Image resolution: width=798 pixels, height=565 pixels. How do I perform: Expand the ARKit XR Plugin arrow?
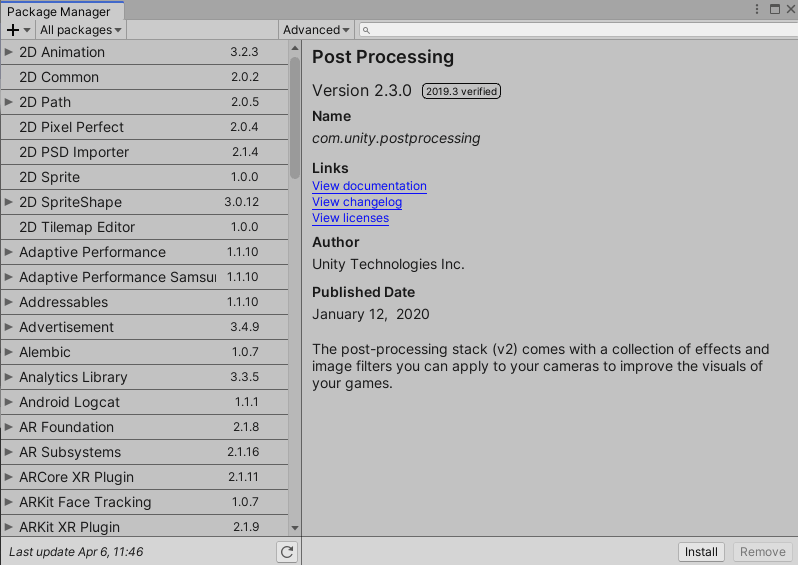(8, 527)
